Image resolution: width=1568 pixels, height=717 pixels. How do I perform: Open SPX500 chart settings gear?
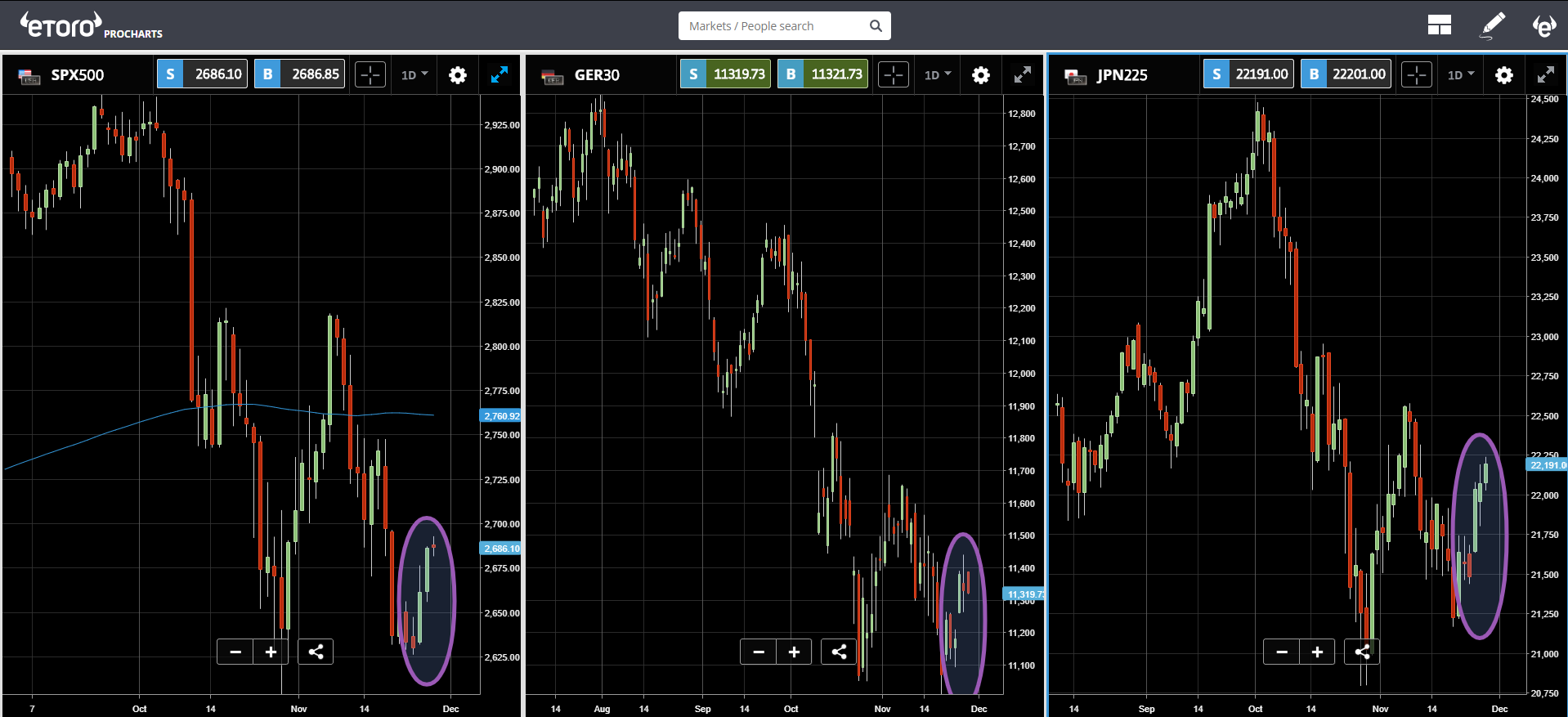coord(458,75)
